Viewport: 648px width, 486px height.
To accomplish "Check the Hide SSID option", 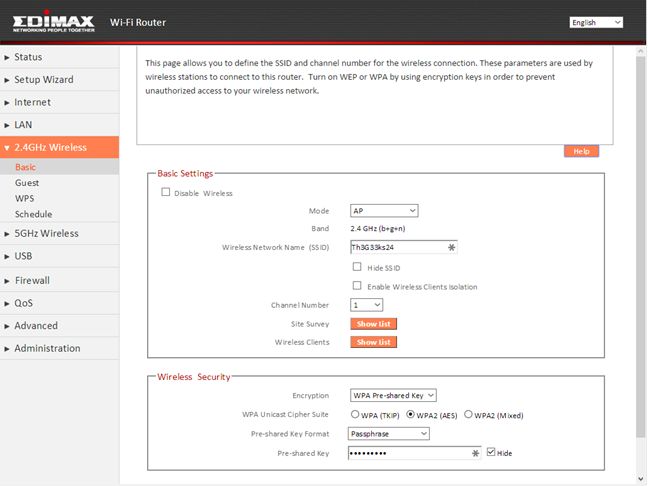I will (x=357, y=267).
